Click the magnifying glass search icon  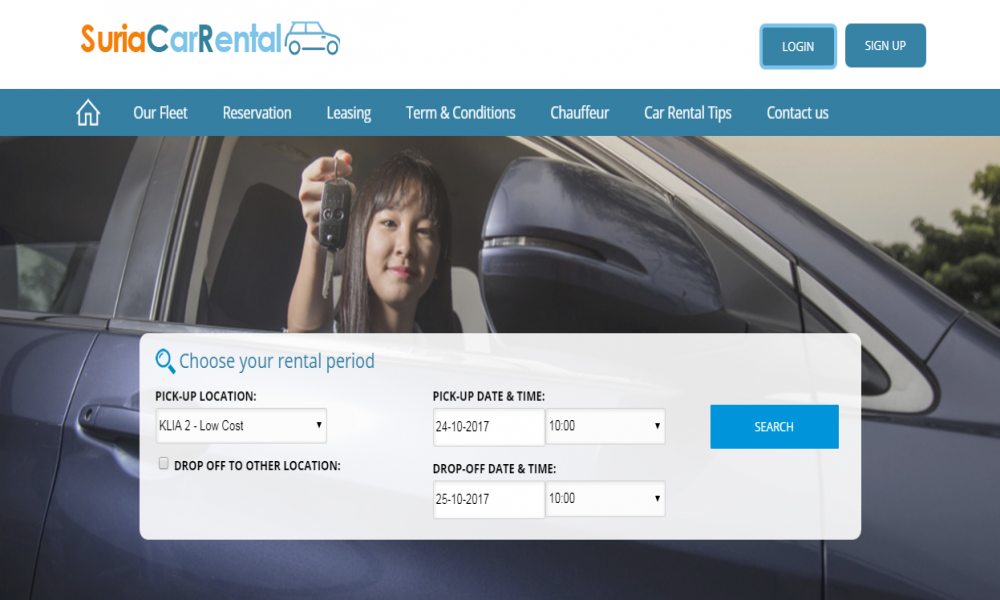point(165,361)
